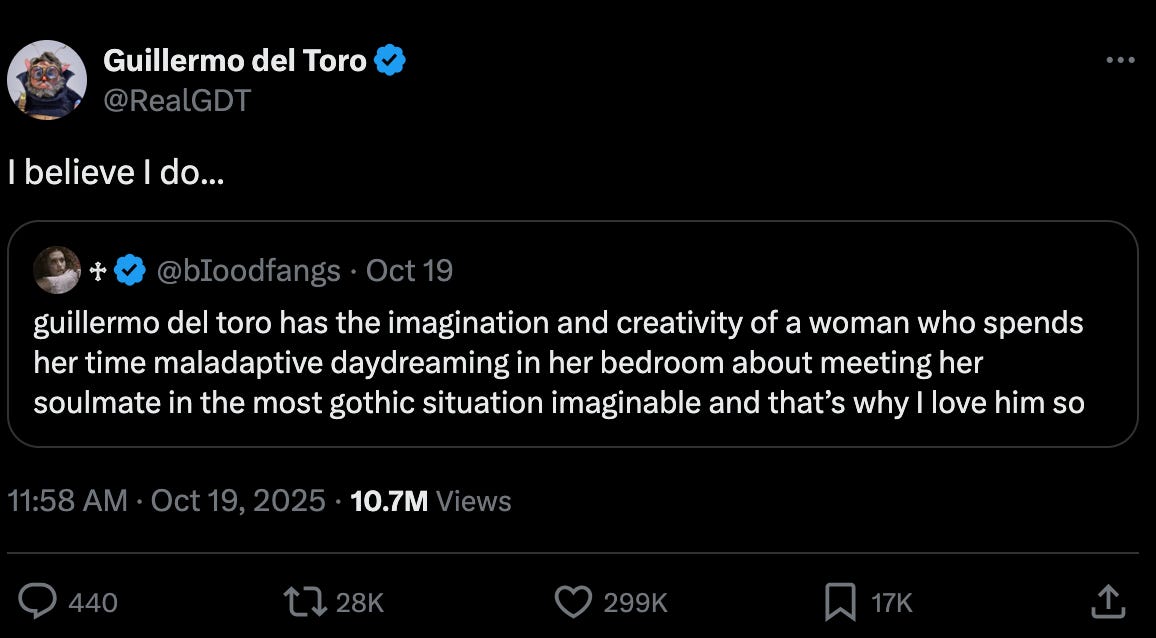Viewport: 1156px width, 638px height.
Task: Click the 28K reposts count
Action: tap(359, 602)
